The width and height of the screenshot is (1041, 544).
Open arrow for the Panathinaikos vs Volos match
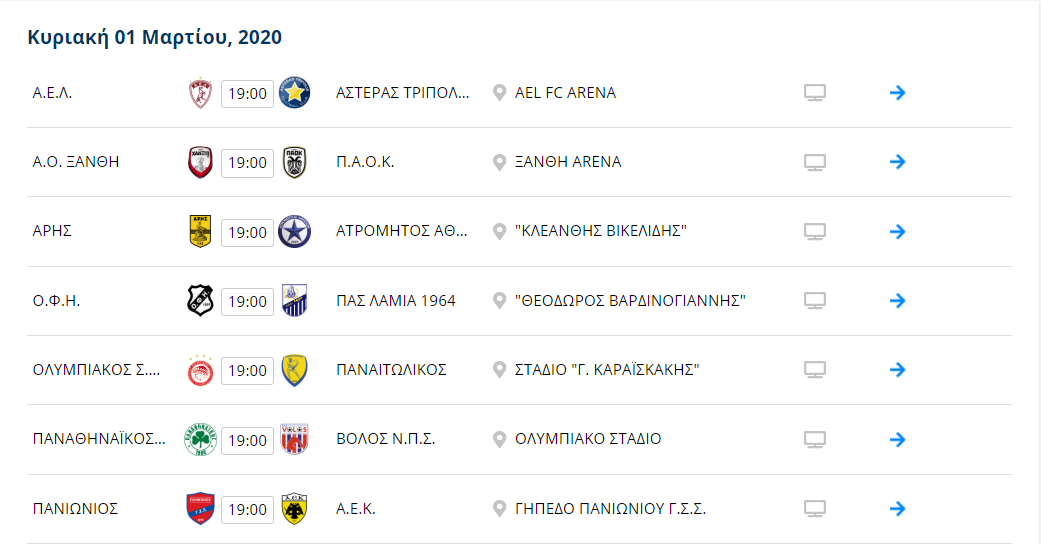(897, 439)
